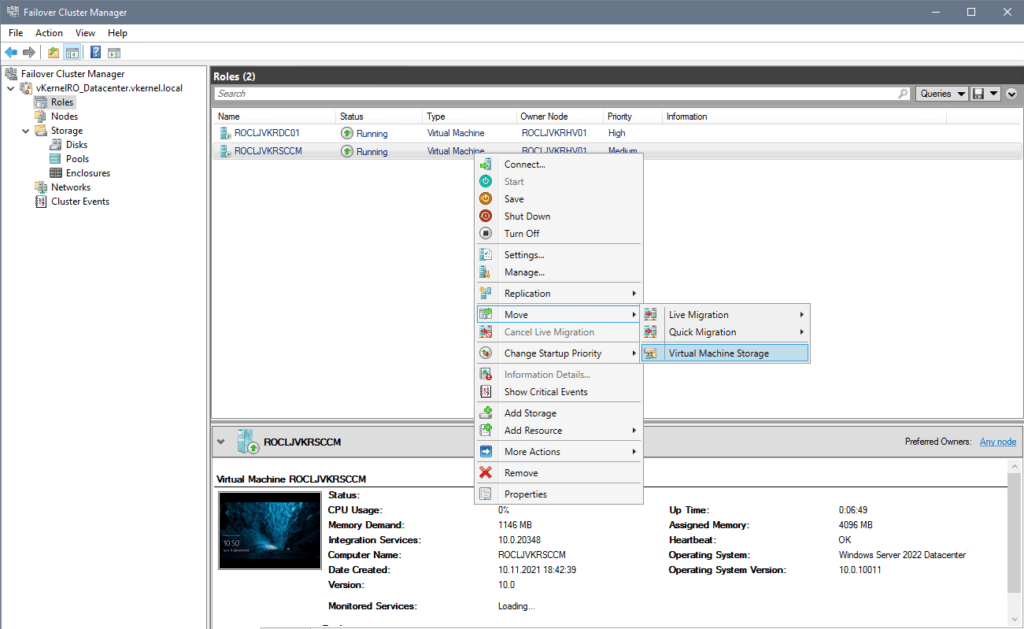
Task: Expand the Quick Migration submenu arrow
Action: pos(801,332)
